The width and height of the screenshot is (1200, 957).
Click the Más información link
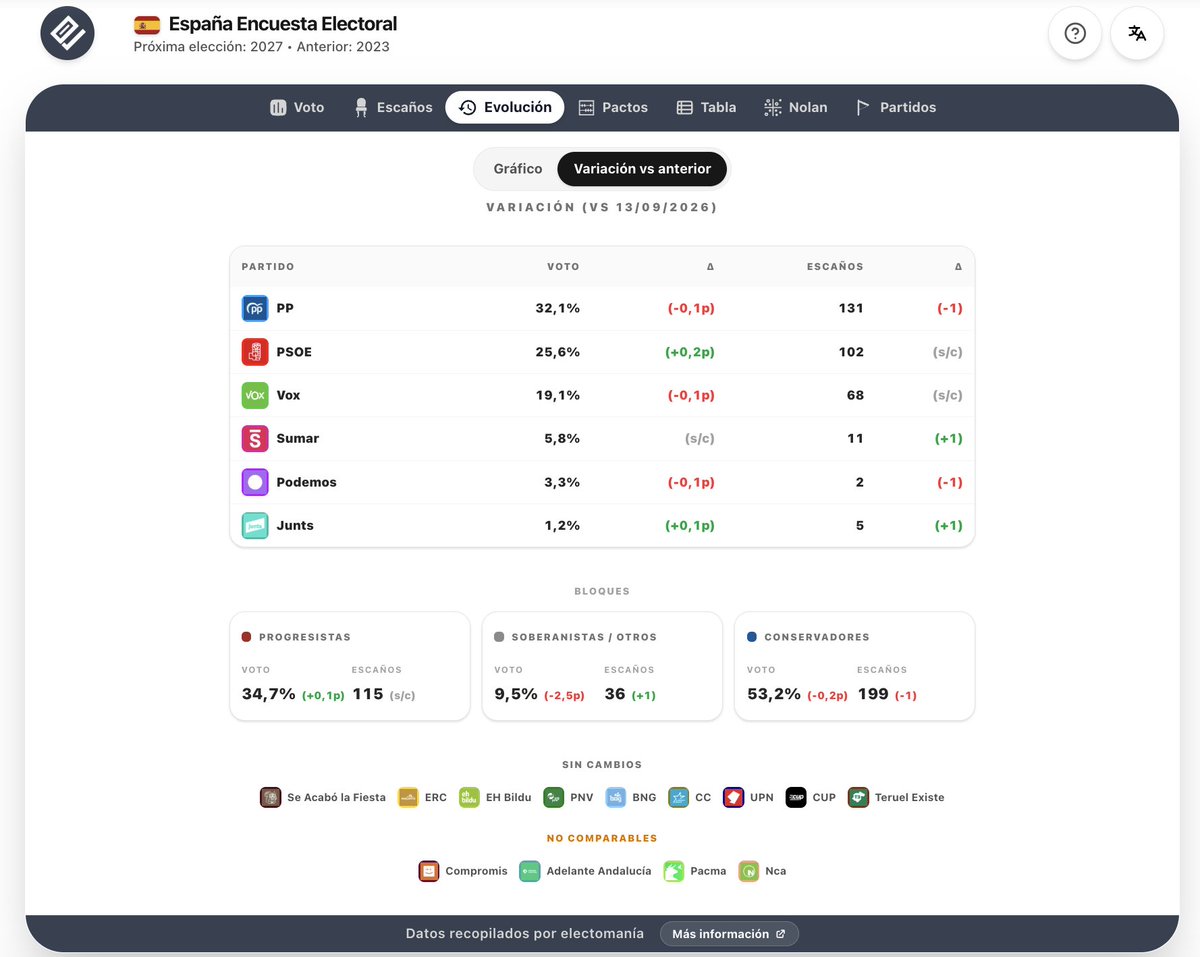coord(729,934)
